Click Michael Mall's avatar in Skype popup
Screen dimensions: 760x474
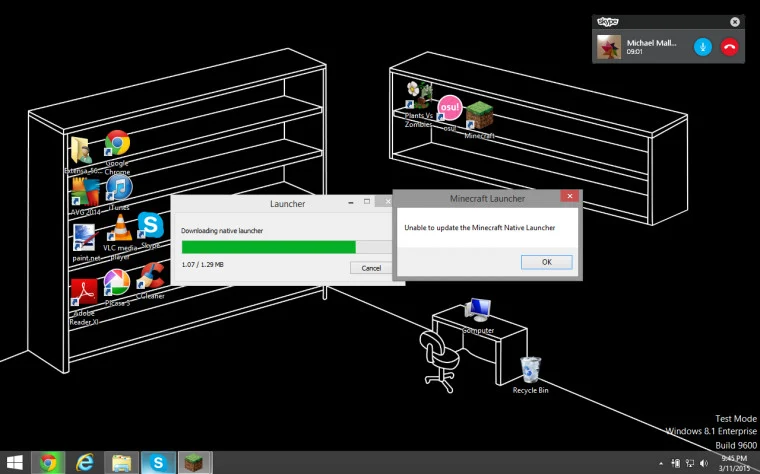click(609, 47)
